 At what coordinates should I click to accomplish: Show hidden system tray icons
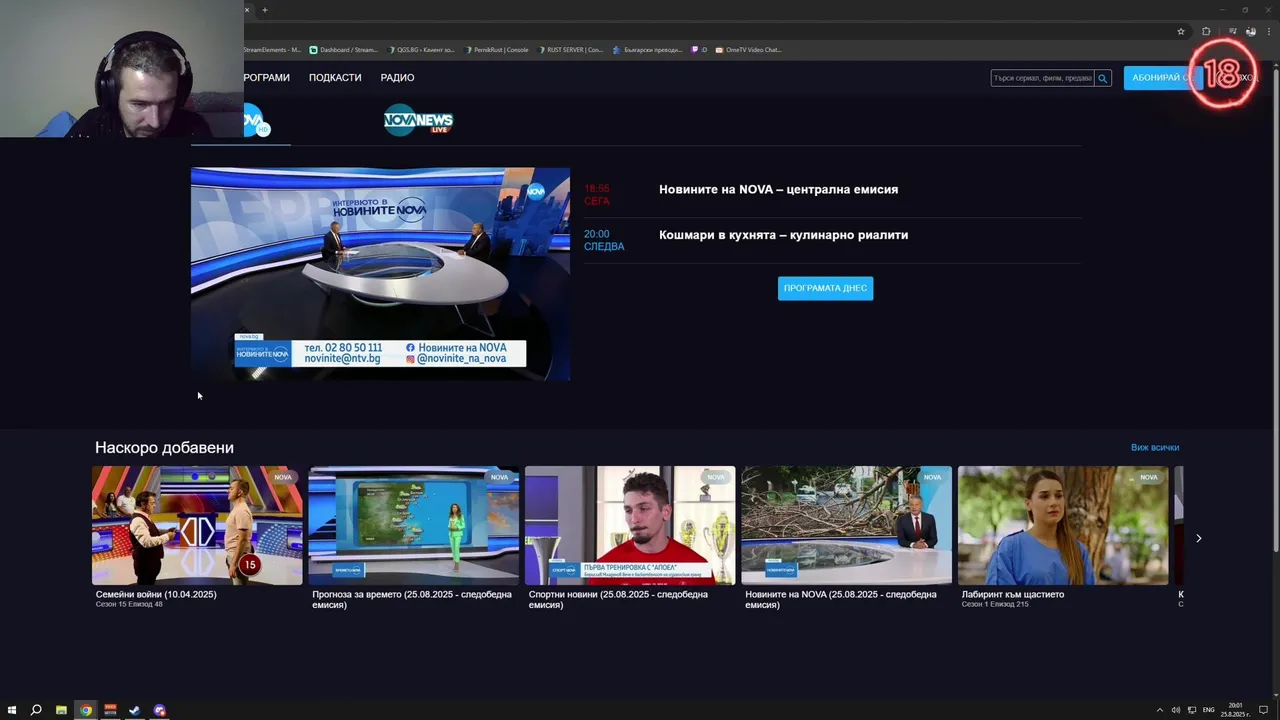tap(1160, 710)
